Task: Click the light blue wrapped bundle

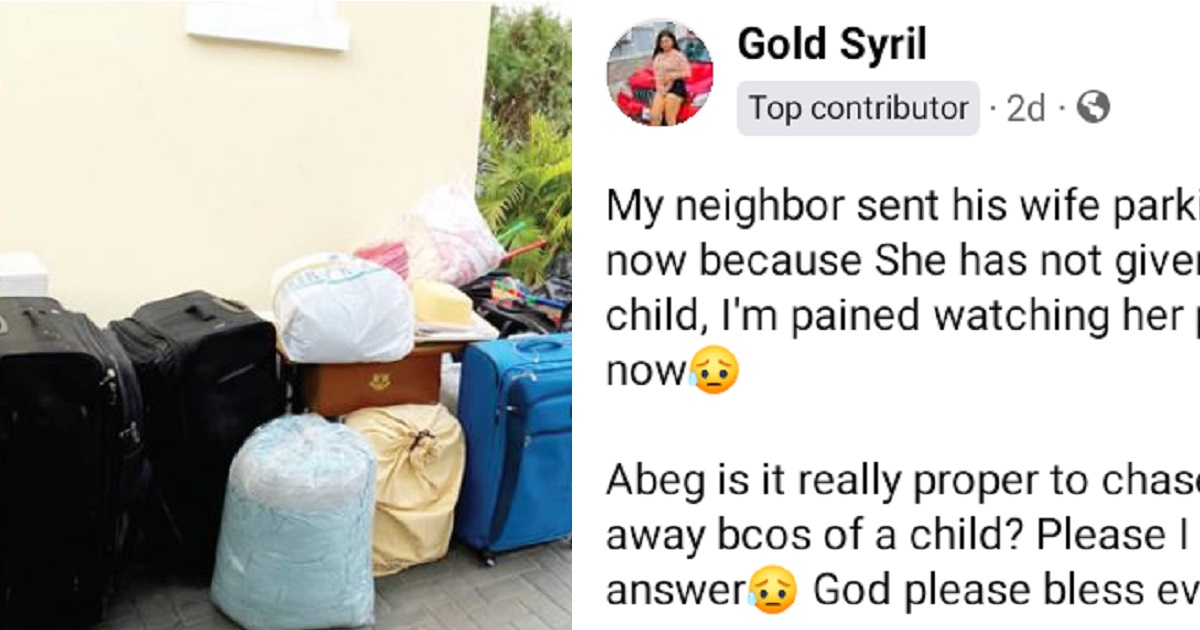Action: (x=293, y=524)
